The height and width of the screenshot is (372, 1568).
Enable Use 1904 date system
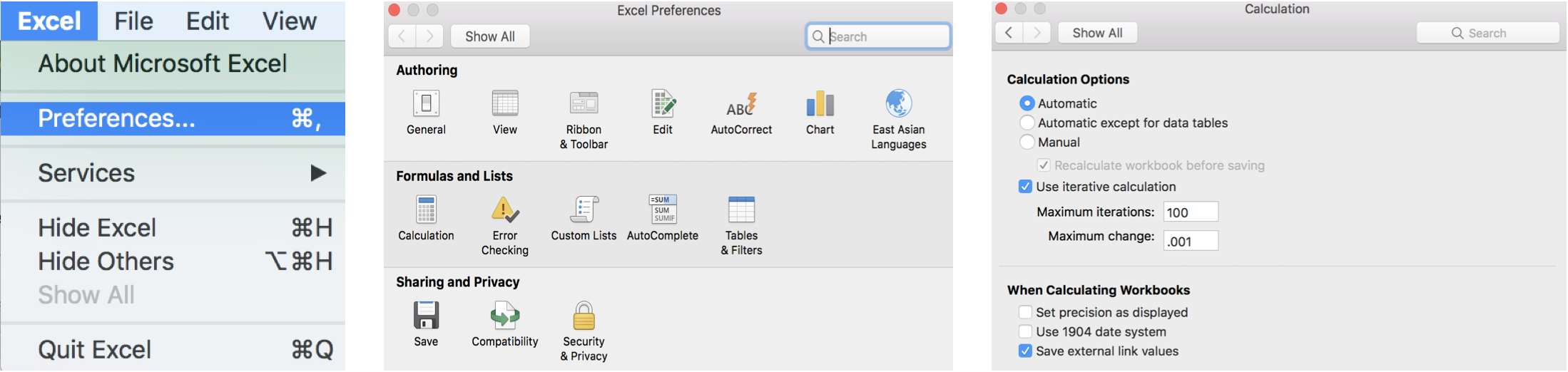click(1025, 331)
